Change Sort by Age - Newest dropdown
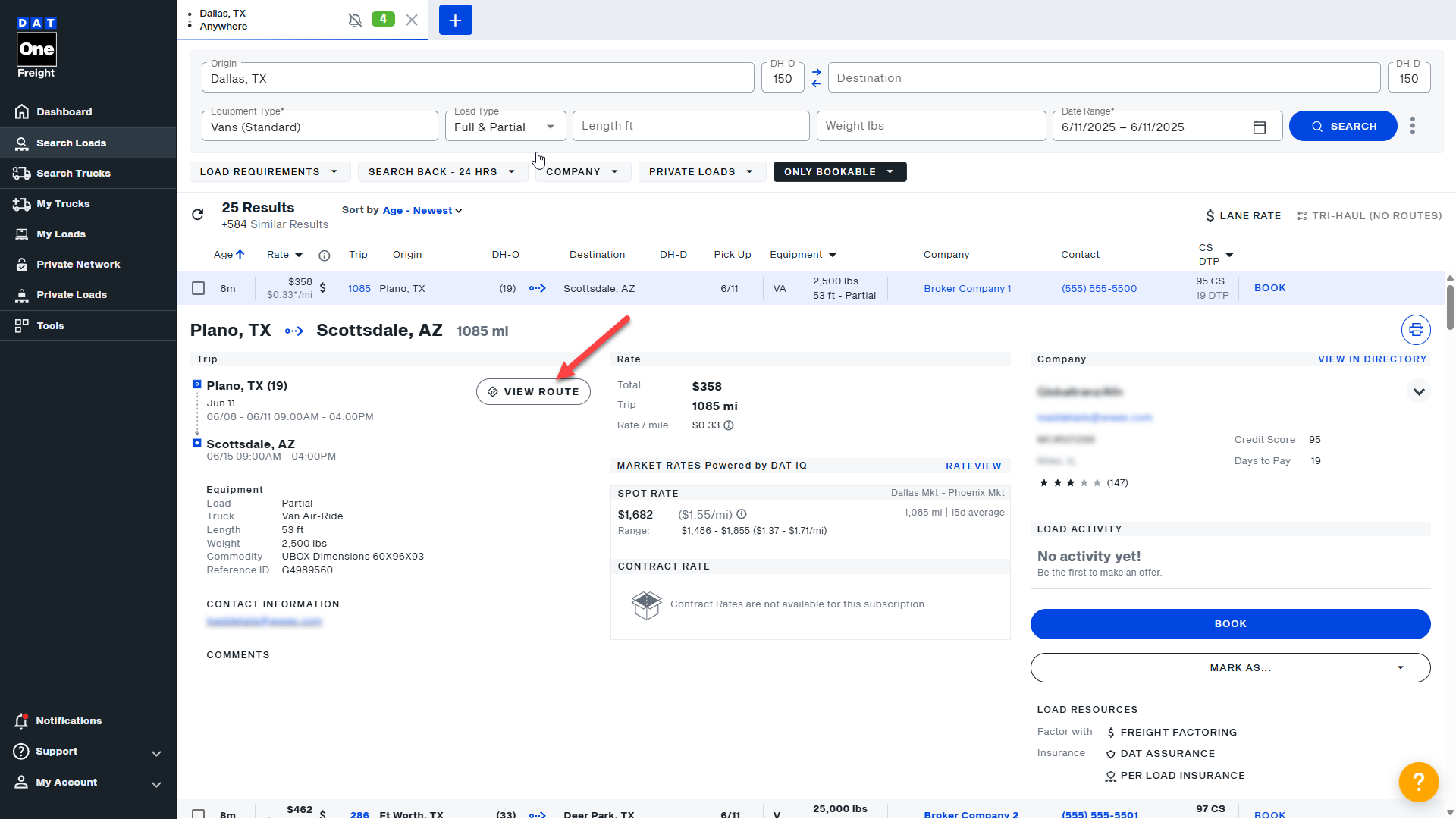This screenshot has width=1456, height=819. tap(422, 210)
